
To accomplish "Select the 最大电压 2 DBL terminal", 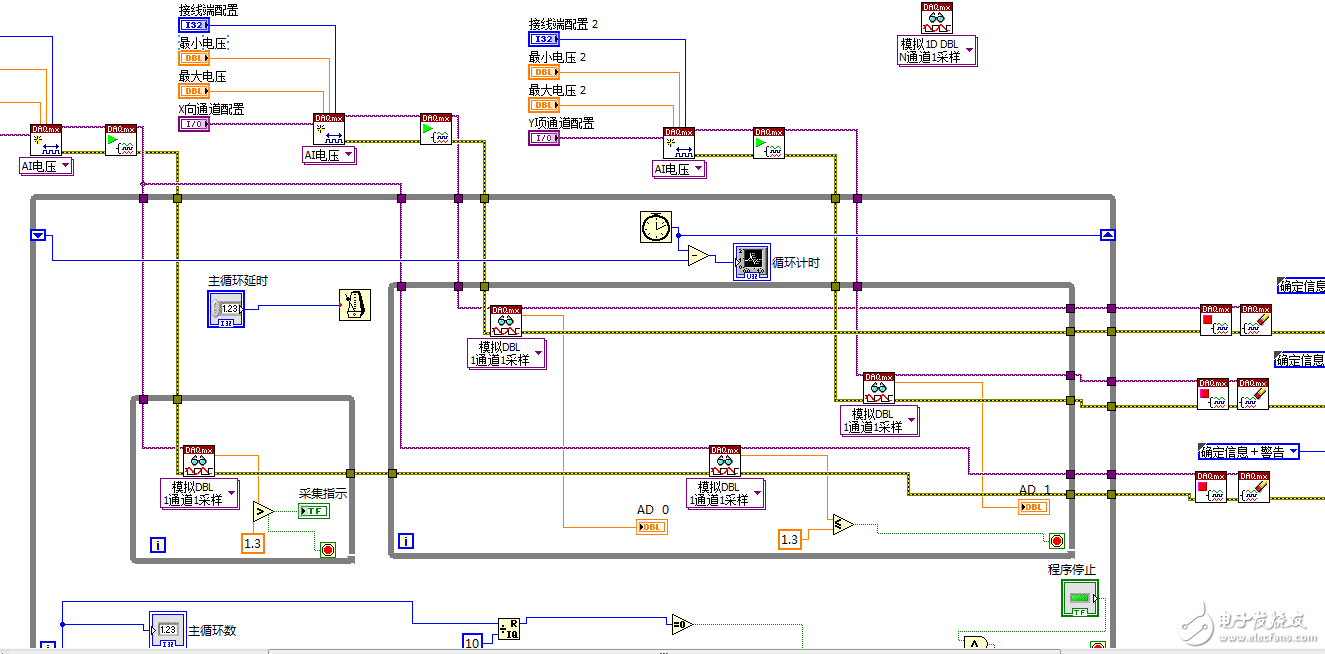I will tap(543, 105).
